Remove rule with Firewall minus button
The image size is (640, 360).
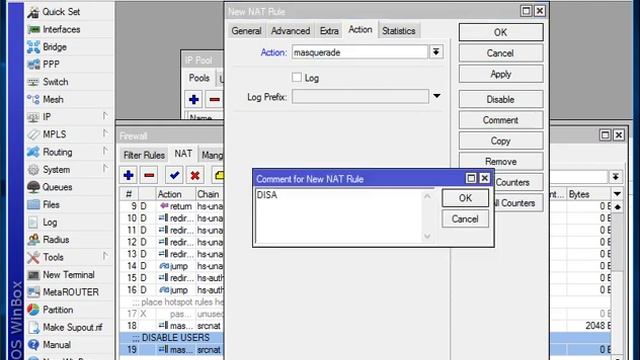coord(149,176)
